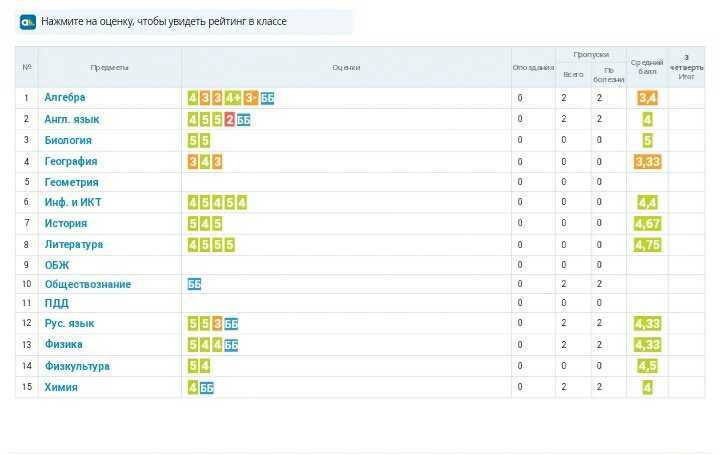Click the ББ mark in Обществознание row
720x455 pixels.
(x=194, y=284)
